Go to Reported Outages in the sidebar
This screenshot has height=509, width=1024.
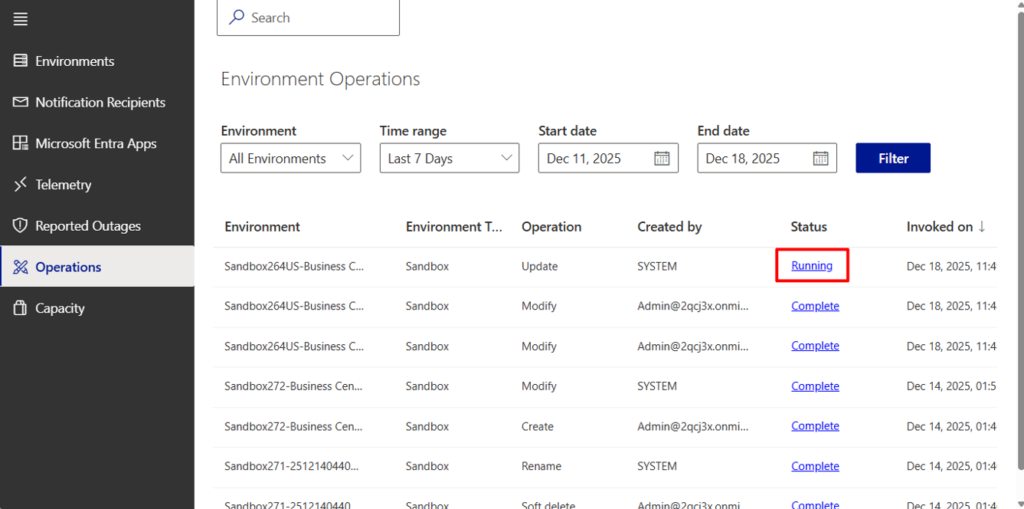point(88,226)
